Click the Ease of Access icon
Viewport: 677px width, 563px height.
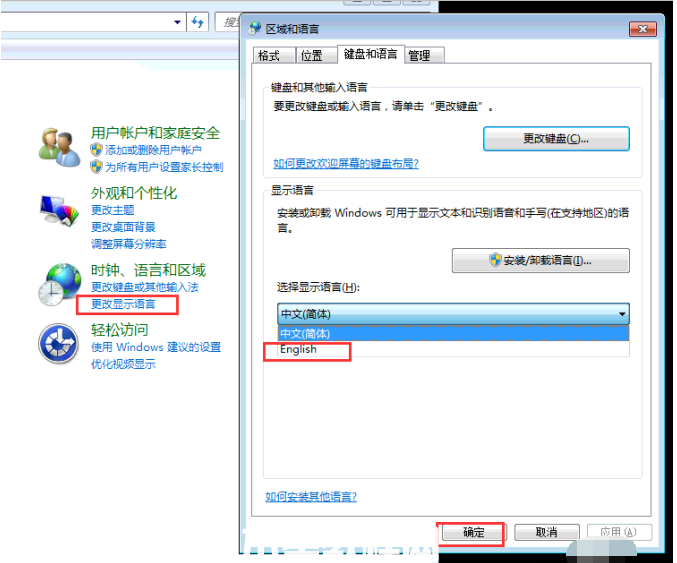pyautogui.click(x=58, y=344)
